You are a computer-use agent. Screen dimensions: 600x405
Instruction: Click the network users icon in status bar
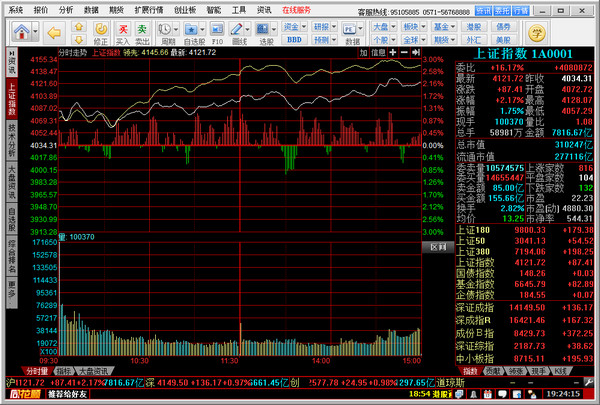(x=532, y=394)
